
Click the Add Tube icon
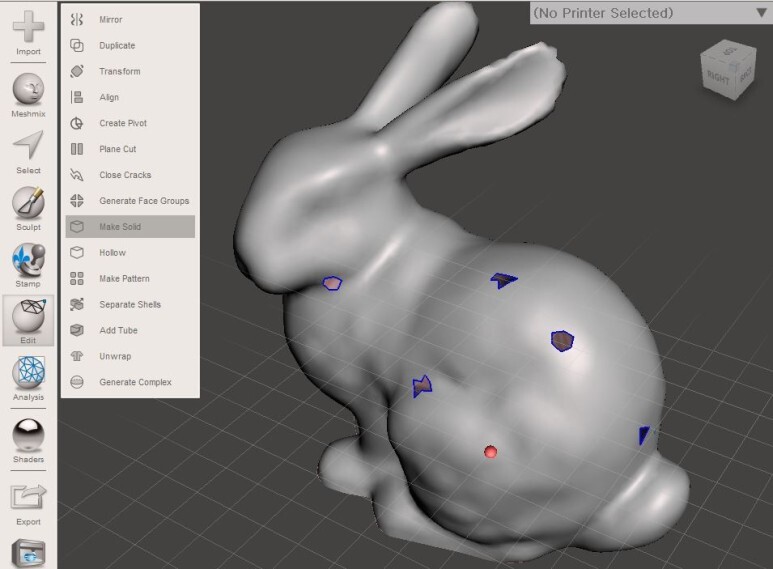click(x=77, y=330)
